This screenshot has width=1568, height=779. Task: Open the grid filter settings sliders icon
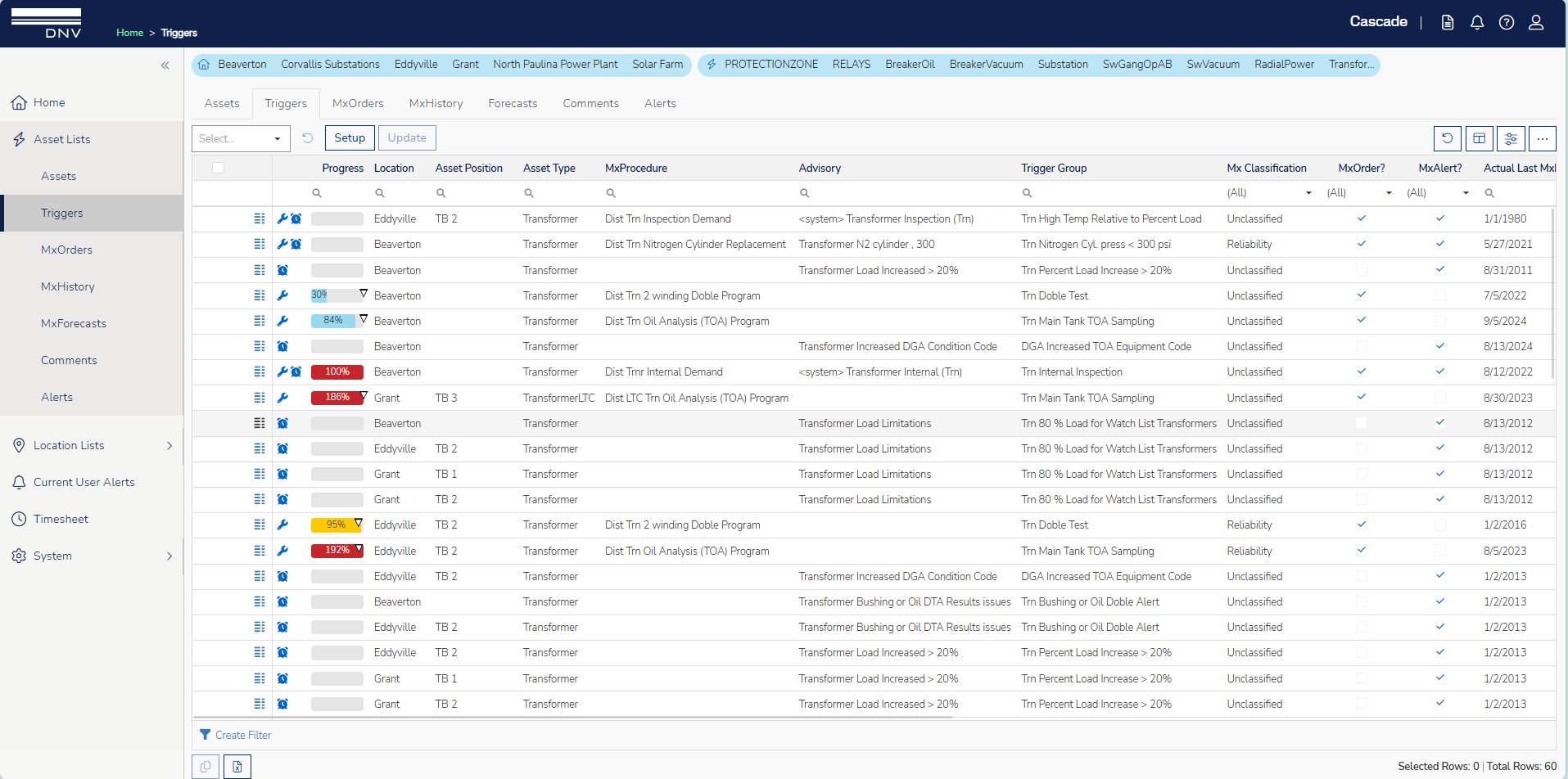[1511, 138]
